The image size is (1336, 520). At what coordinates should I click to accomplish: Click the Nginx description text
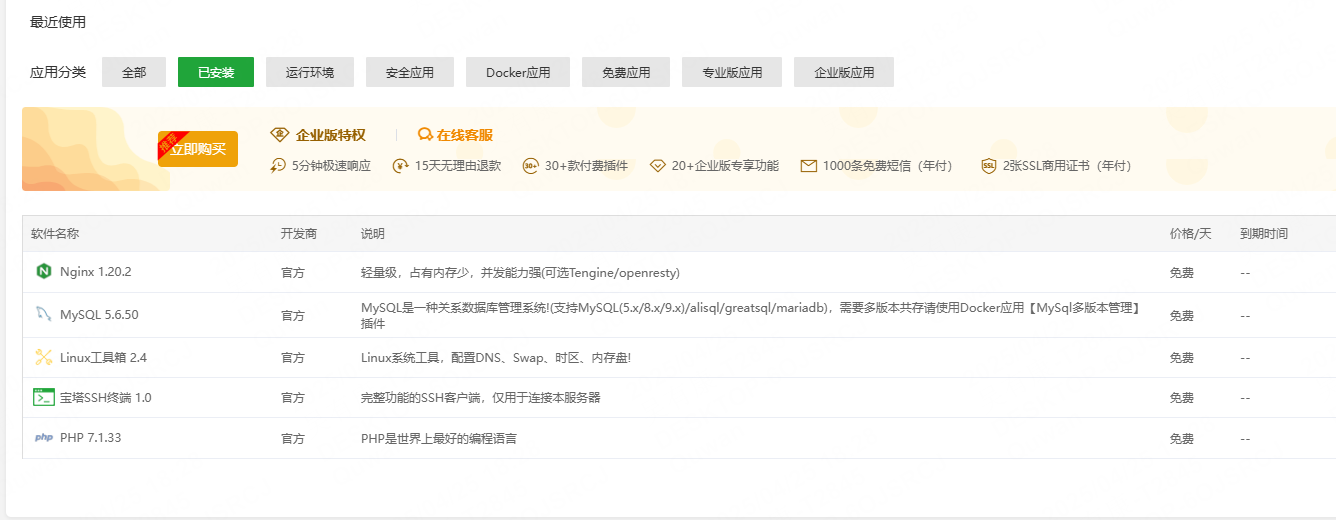pos(520,272)
